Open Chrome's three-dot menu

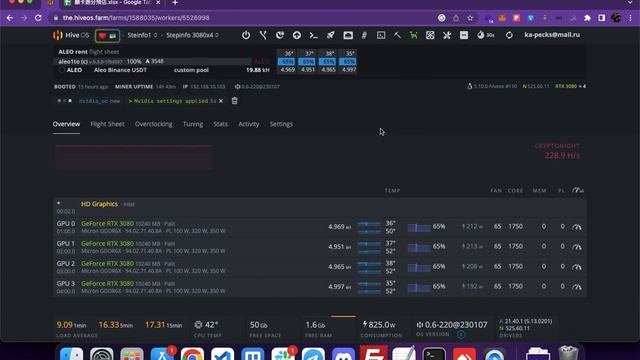coord(631,18)
